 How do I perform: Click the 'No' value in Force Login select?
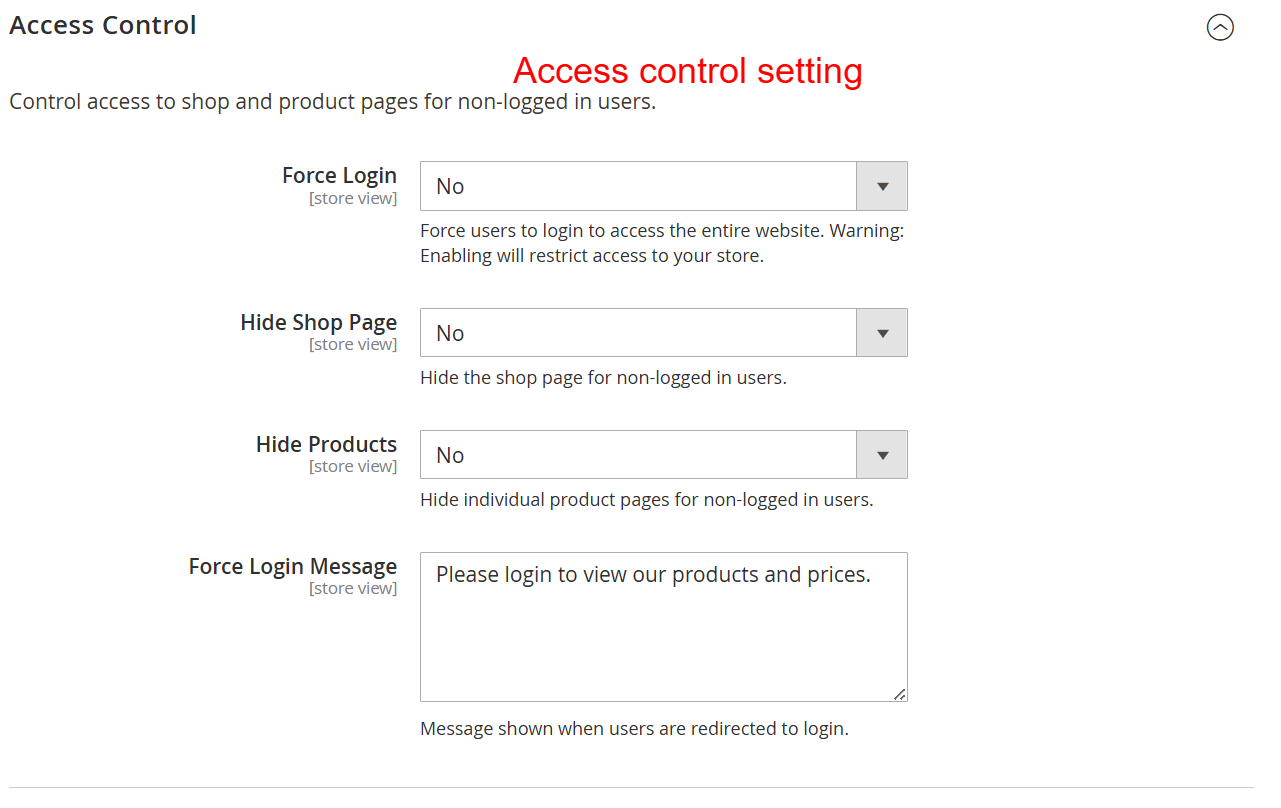tap(450, 187)
